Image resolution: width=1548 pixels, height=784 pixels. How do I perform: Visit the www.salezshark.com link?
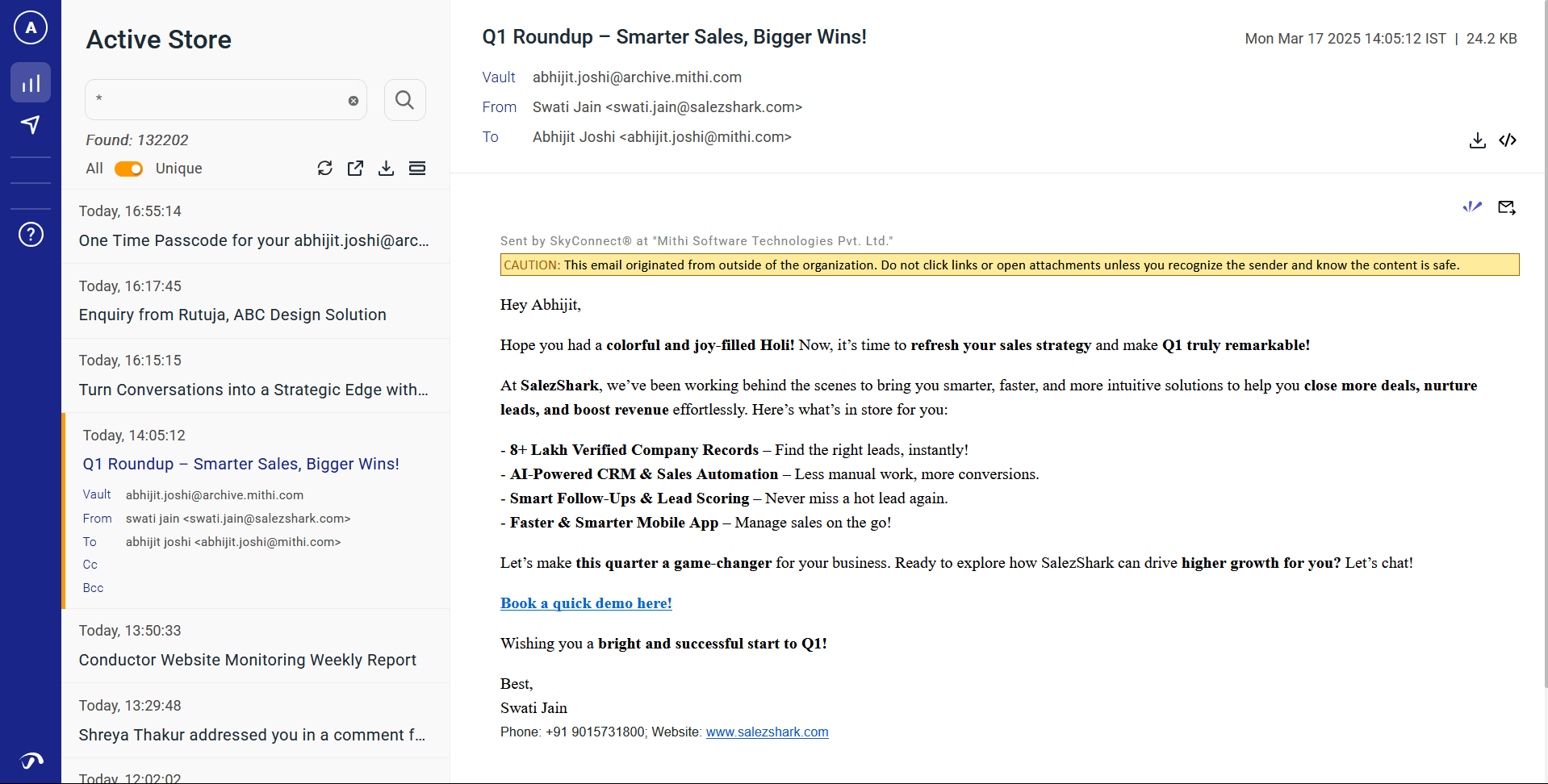[x=767, y=732]
